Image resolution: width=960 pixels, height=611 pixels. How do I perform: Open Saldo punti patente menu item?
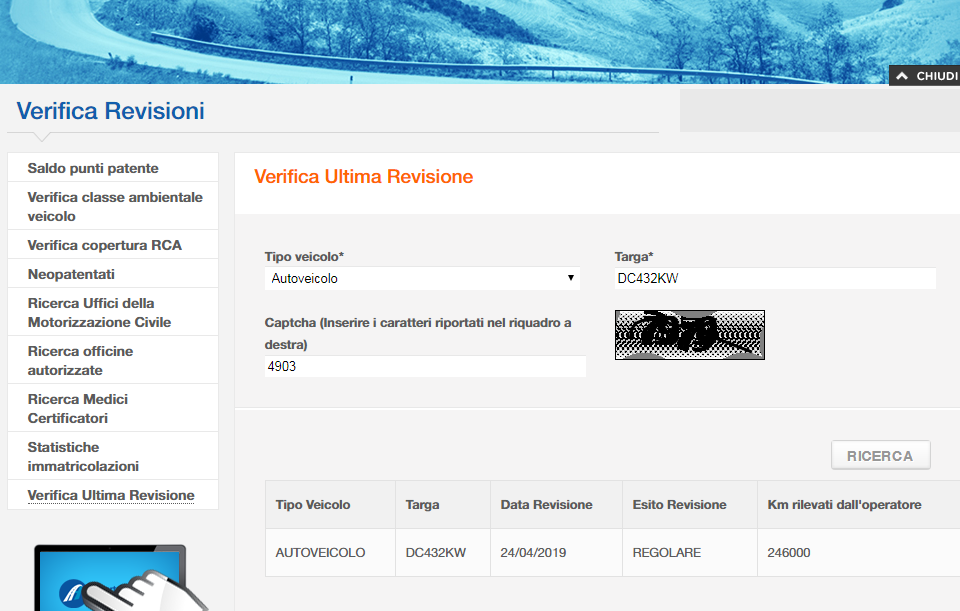pos(93,168)
